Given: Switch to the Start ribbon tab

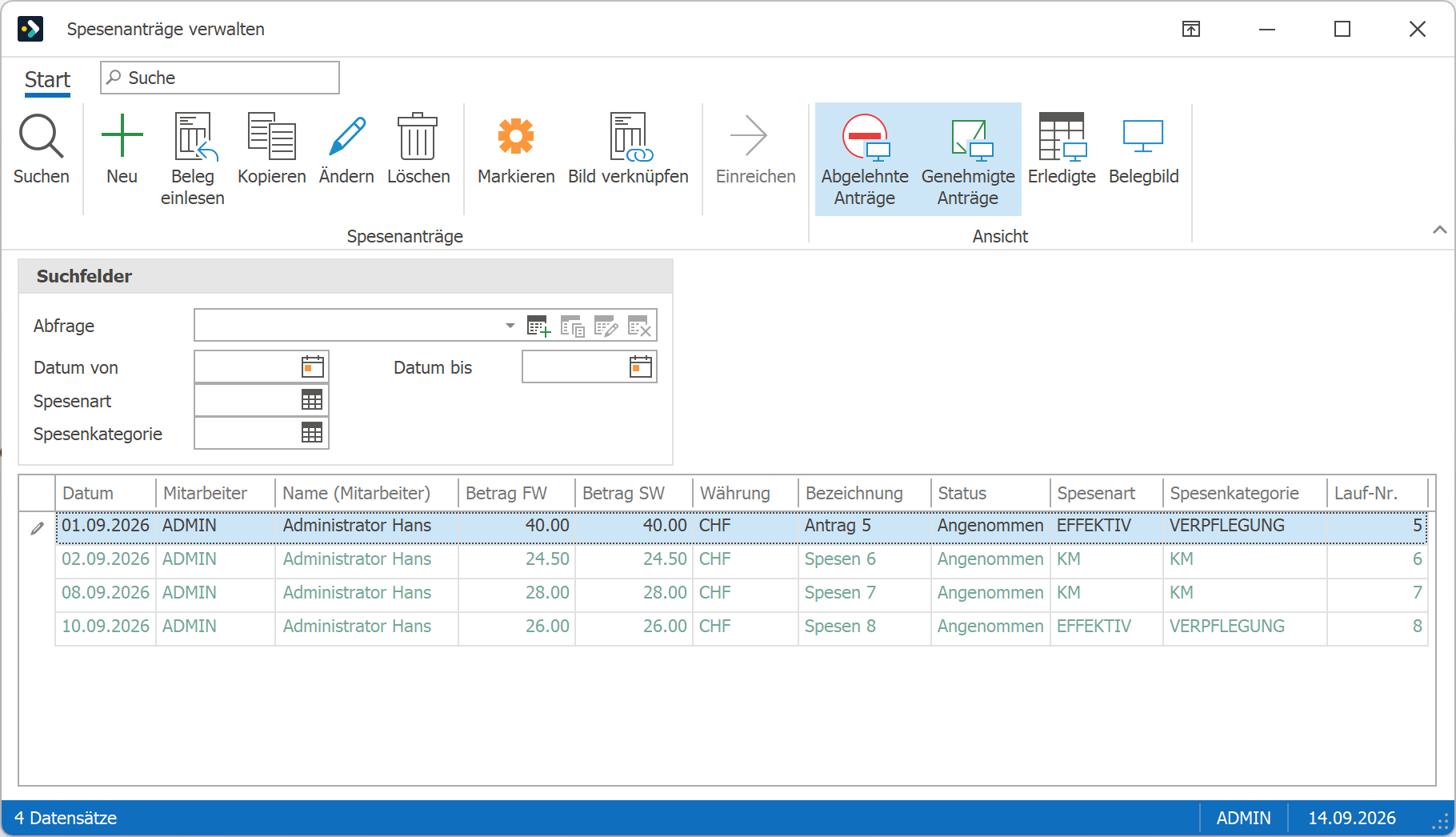Looking at the screenshot, I should tap(47, 79).
